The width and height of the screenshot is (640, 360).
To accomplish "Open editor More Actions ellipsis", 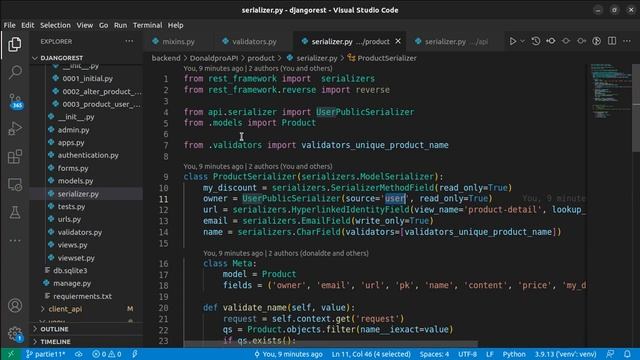I will coord(627,41).
